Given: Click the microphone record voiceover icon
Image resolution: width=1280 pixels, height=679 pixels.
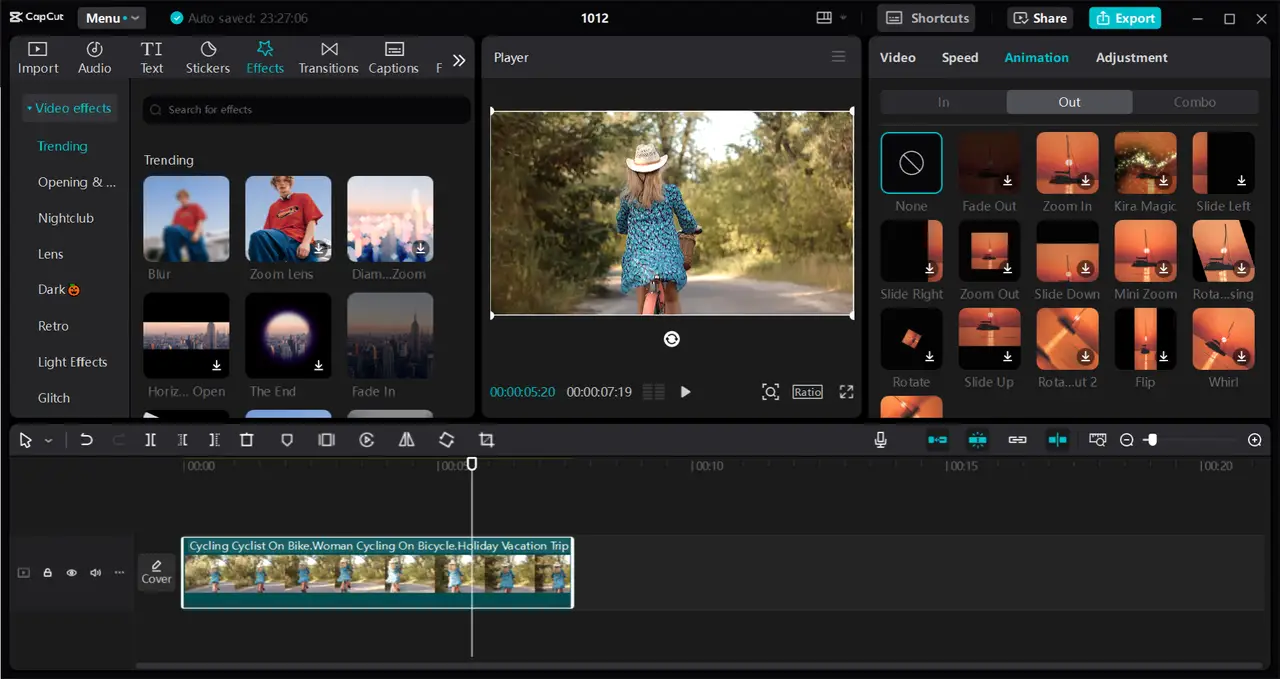Looking at the screenshot, I should pyautogui.click(x=880, y=440).
